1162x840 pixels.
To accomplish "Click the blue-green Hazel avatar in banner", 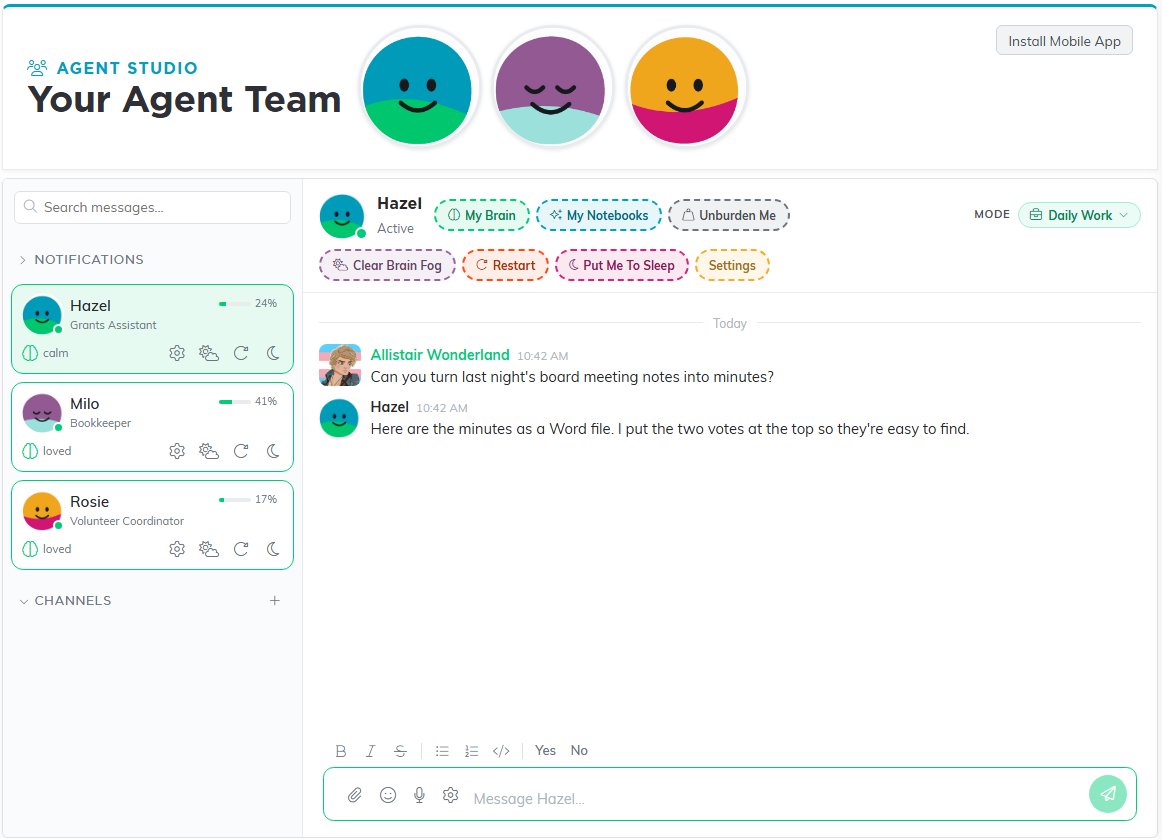I will [x=417, y=90].
